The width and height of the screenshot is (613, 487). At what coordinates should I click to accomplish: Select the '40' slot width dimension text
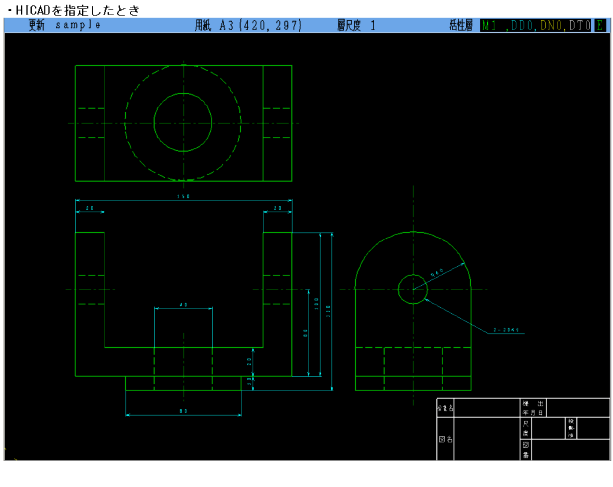(183, 304)
